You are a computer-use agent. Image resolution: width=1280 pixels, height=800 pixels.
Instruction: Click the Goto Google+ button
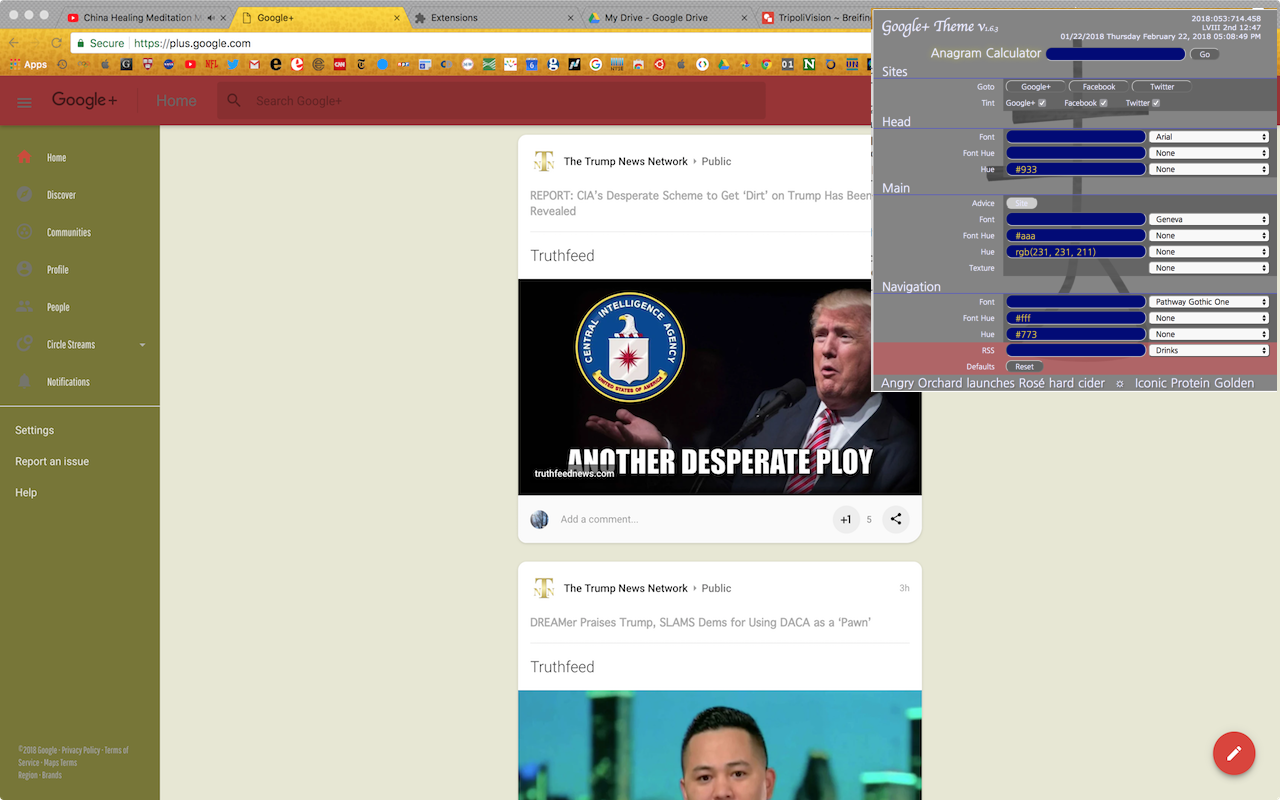point(1035,87)
